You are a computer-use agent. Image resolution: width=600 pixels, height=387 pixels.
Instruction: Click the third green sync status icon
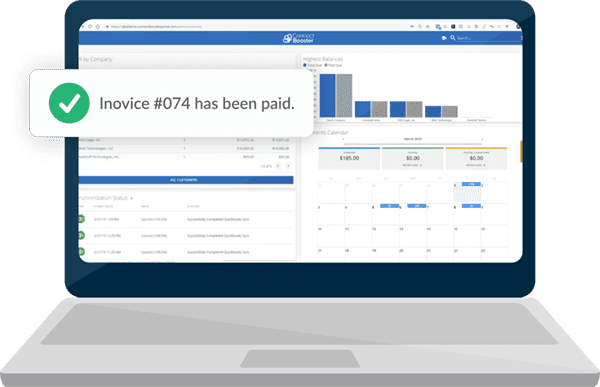(x=81, y=251)
